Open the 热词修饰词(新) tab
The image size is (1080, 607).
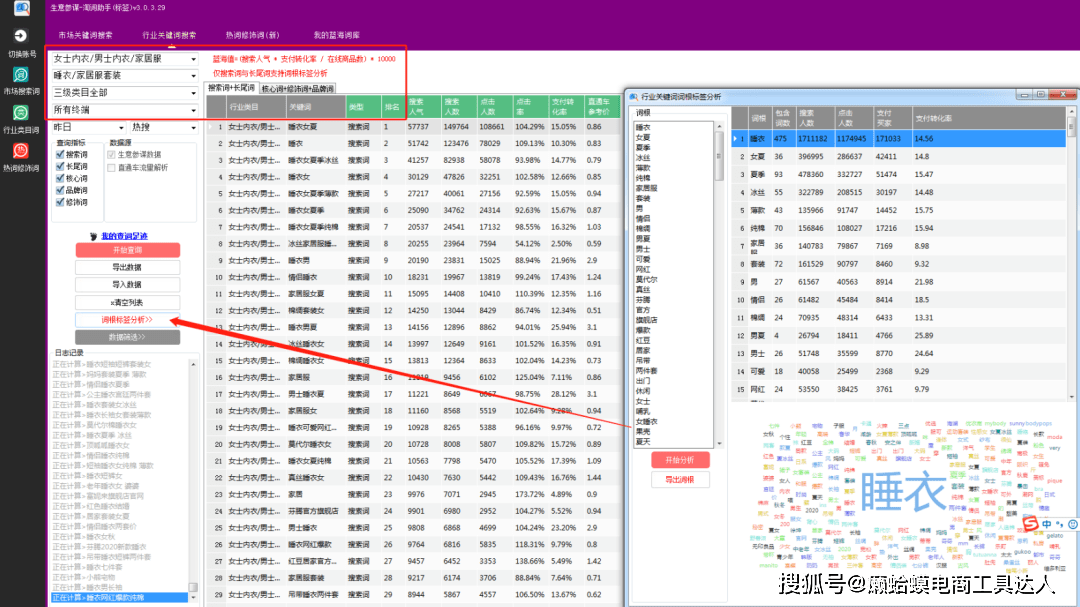coord(253,35)
